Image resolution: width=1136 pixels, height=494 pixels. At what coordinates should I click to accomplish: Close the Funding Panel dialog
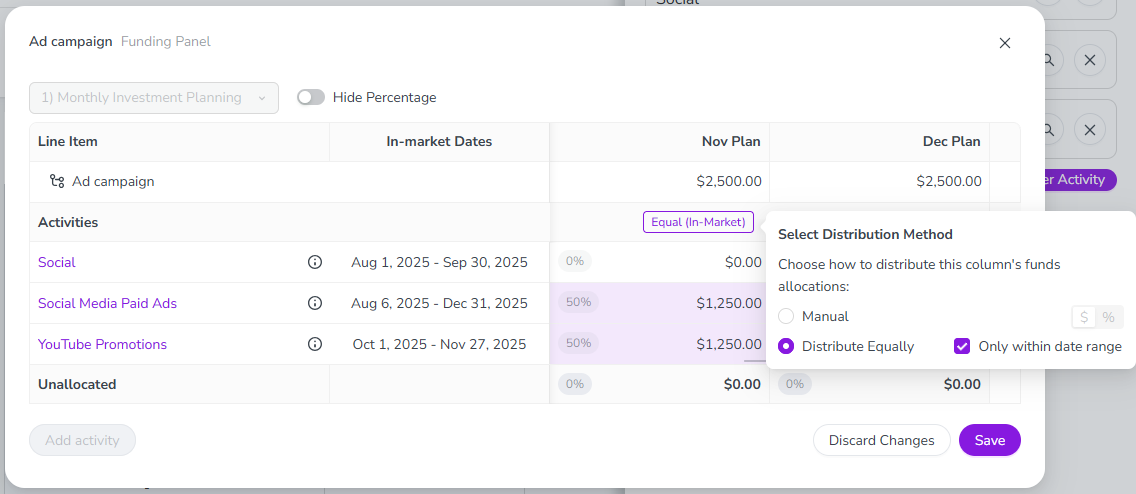pyautogui.click(x=1005, y=43)
